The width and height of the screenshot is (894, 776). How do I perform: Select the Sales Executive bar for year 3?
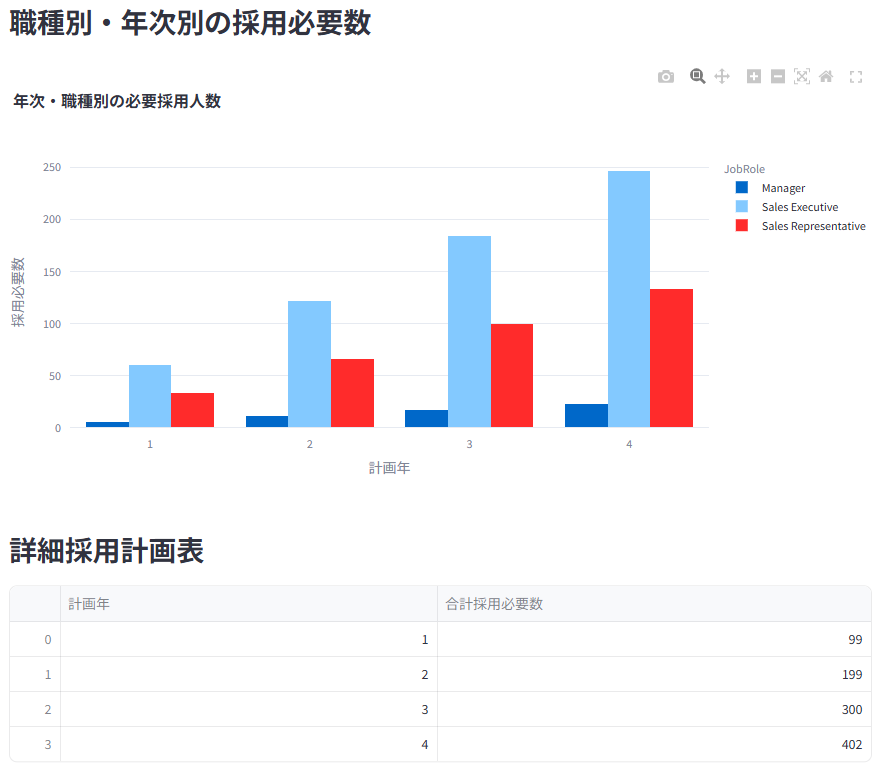pyautogui.click(x=469, y=331)
